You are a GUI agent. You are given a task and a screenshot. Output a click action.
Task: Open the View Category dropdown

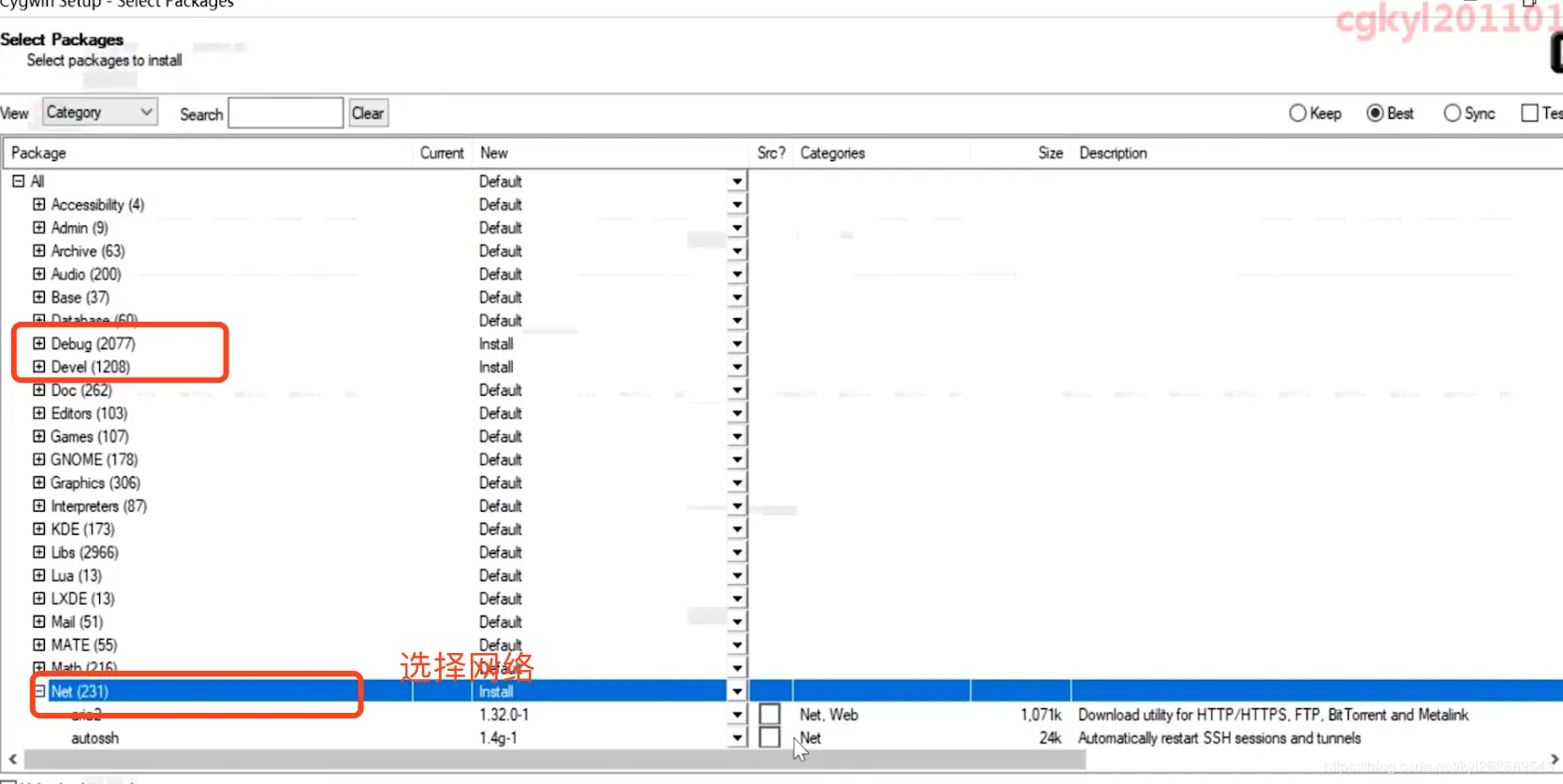coord(99,112)
